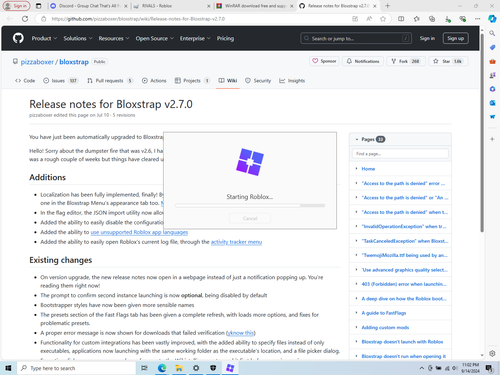Viewport: 500px width, 375px height.
Task: Open Microsoft Edge from taskbar
Action: pos(162,368)
